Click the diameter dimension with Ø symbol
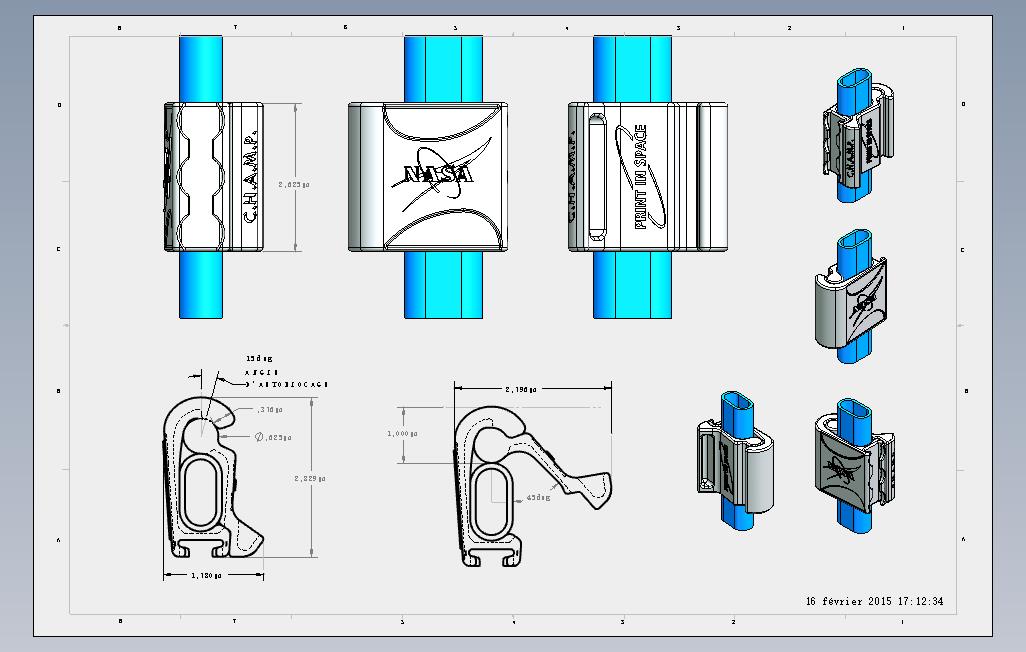The height and width of the screenshot is (652, 1026). click(273, 437)
